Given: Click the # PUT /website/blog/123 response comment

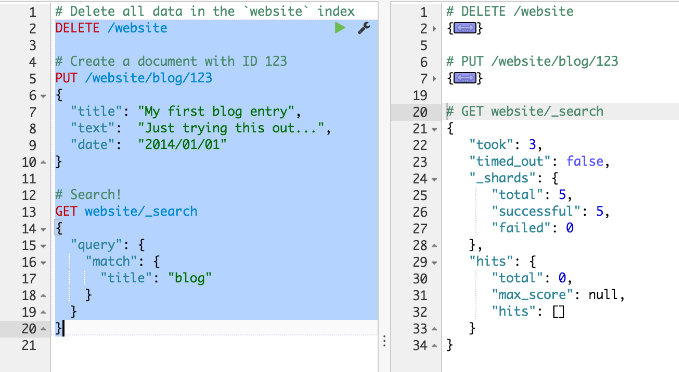Looking at the screenshot, I should pos(532,61).
